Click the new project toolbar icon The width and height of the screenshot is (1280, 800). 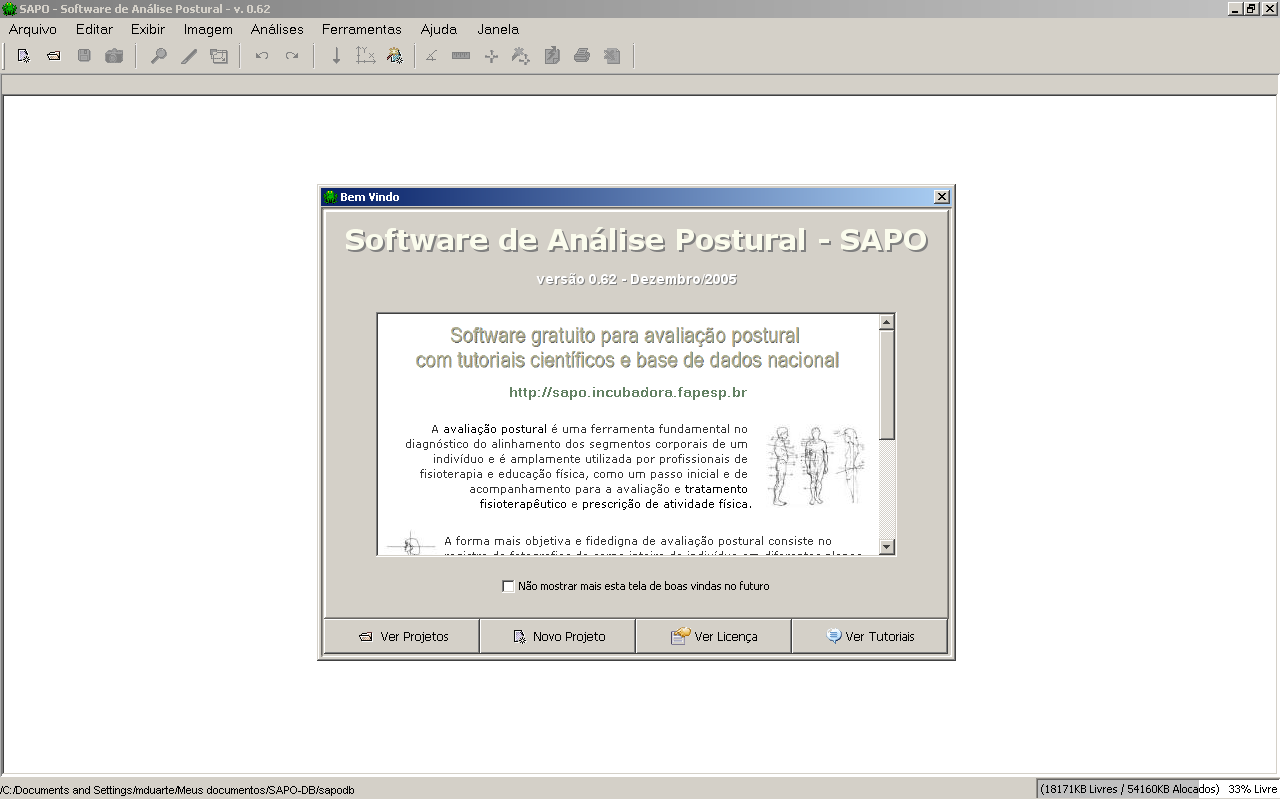pos(24,56)
